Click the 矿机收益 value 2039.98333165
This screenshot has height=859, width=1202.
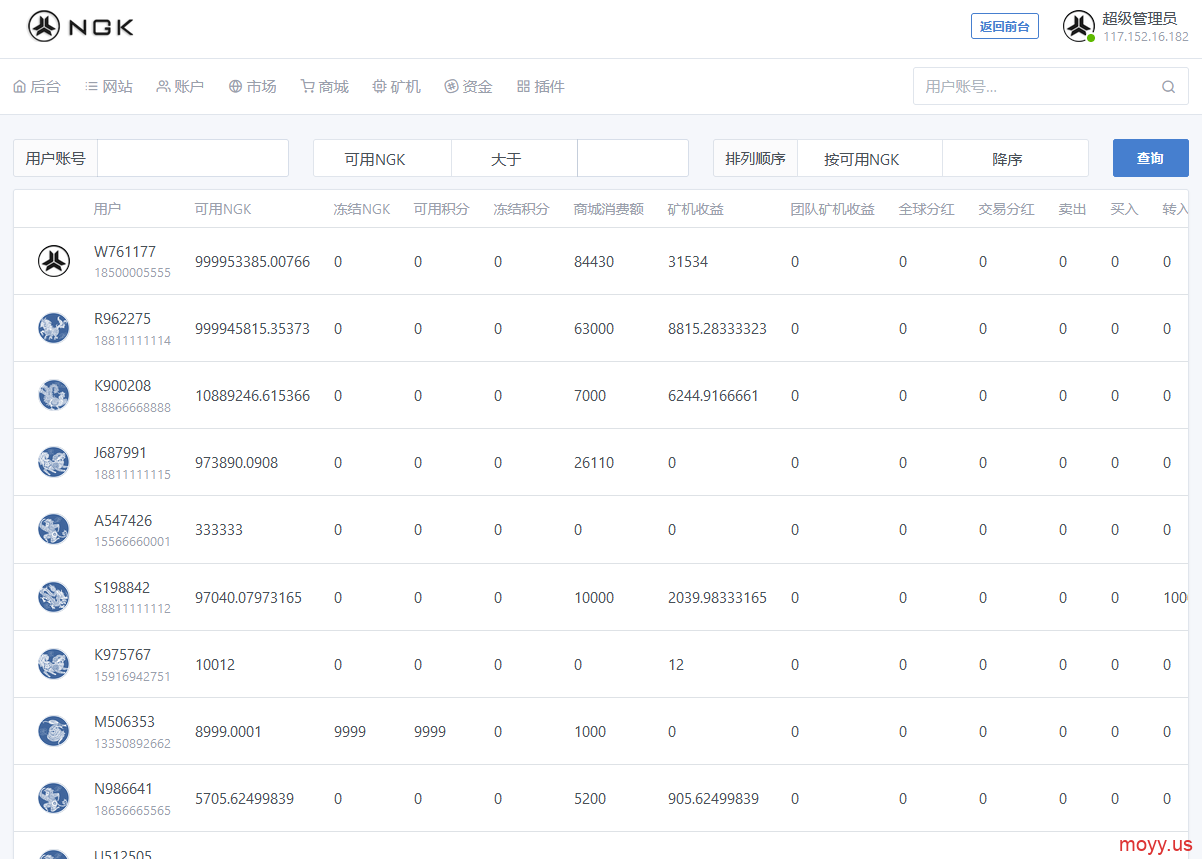click(x=718, y=598)
